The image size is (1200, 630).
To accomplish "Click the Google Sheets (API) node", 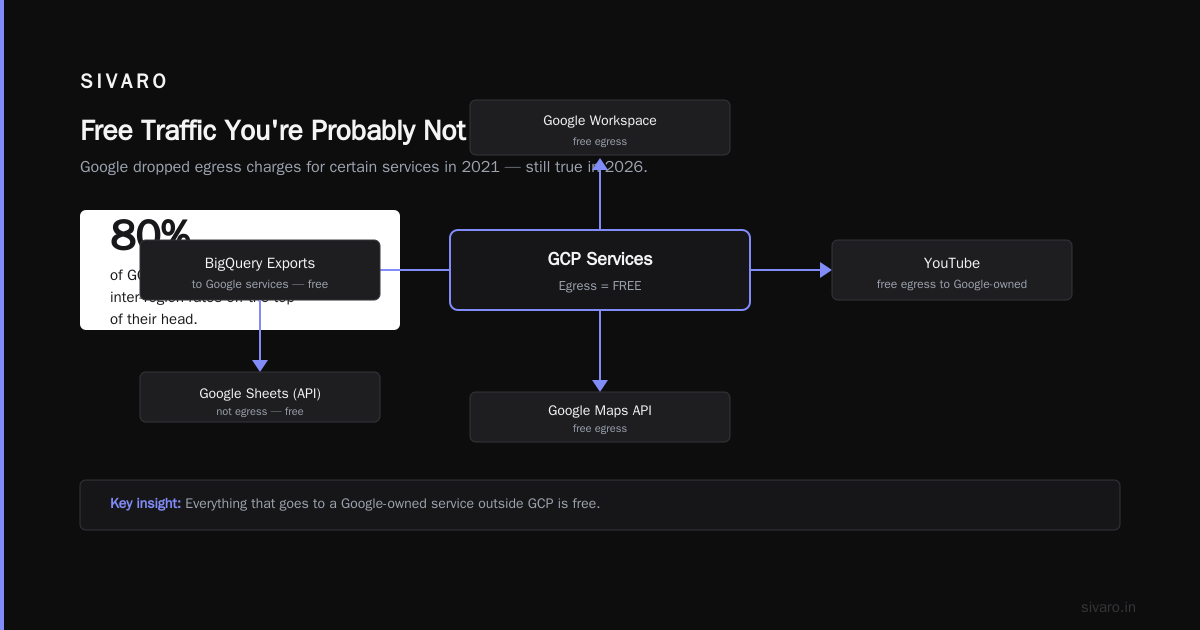I will point(260,397).
